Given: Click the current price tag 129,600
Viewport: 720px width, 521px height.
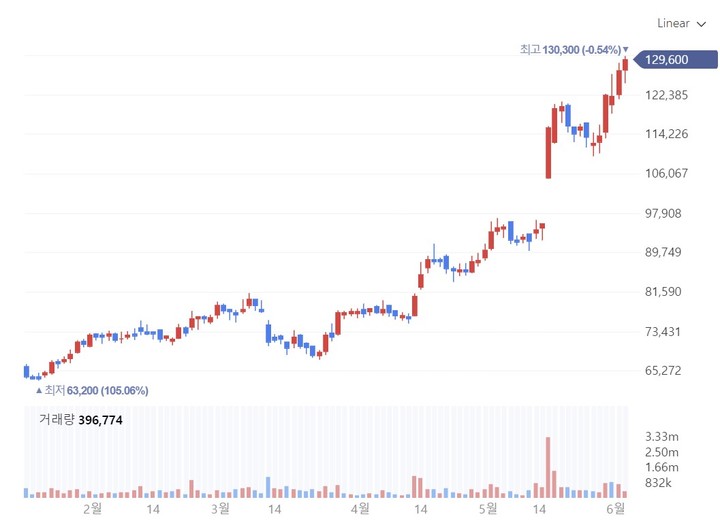Looking at the screenshot, I should pyautogui.click(x=667, y=60).
